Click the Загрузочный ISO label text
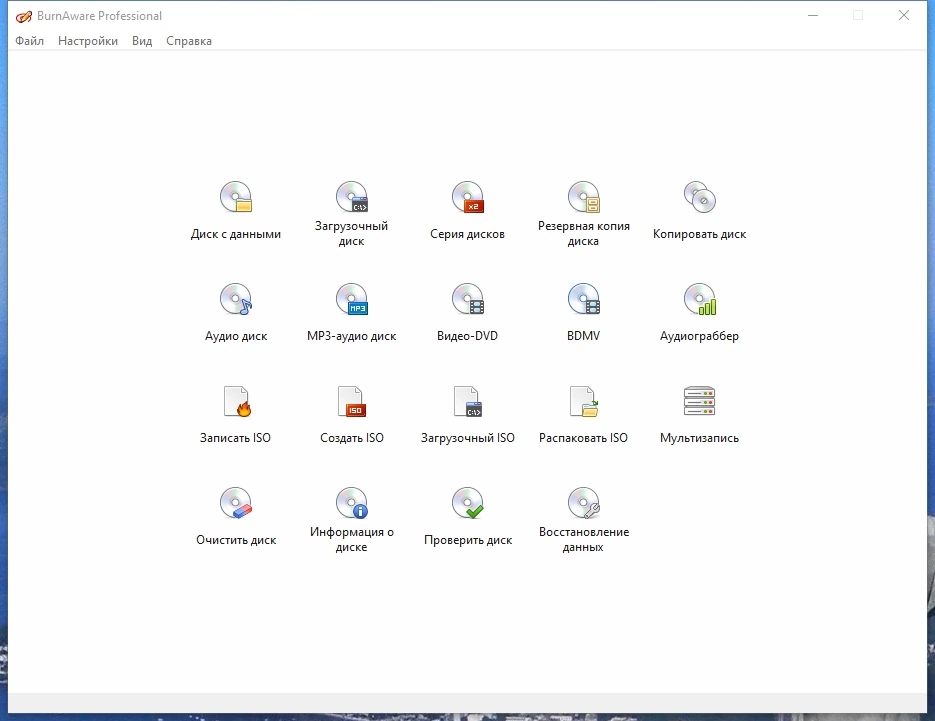 coord(468,438)
